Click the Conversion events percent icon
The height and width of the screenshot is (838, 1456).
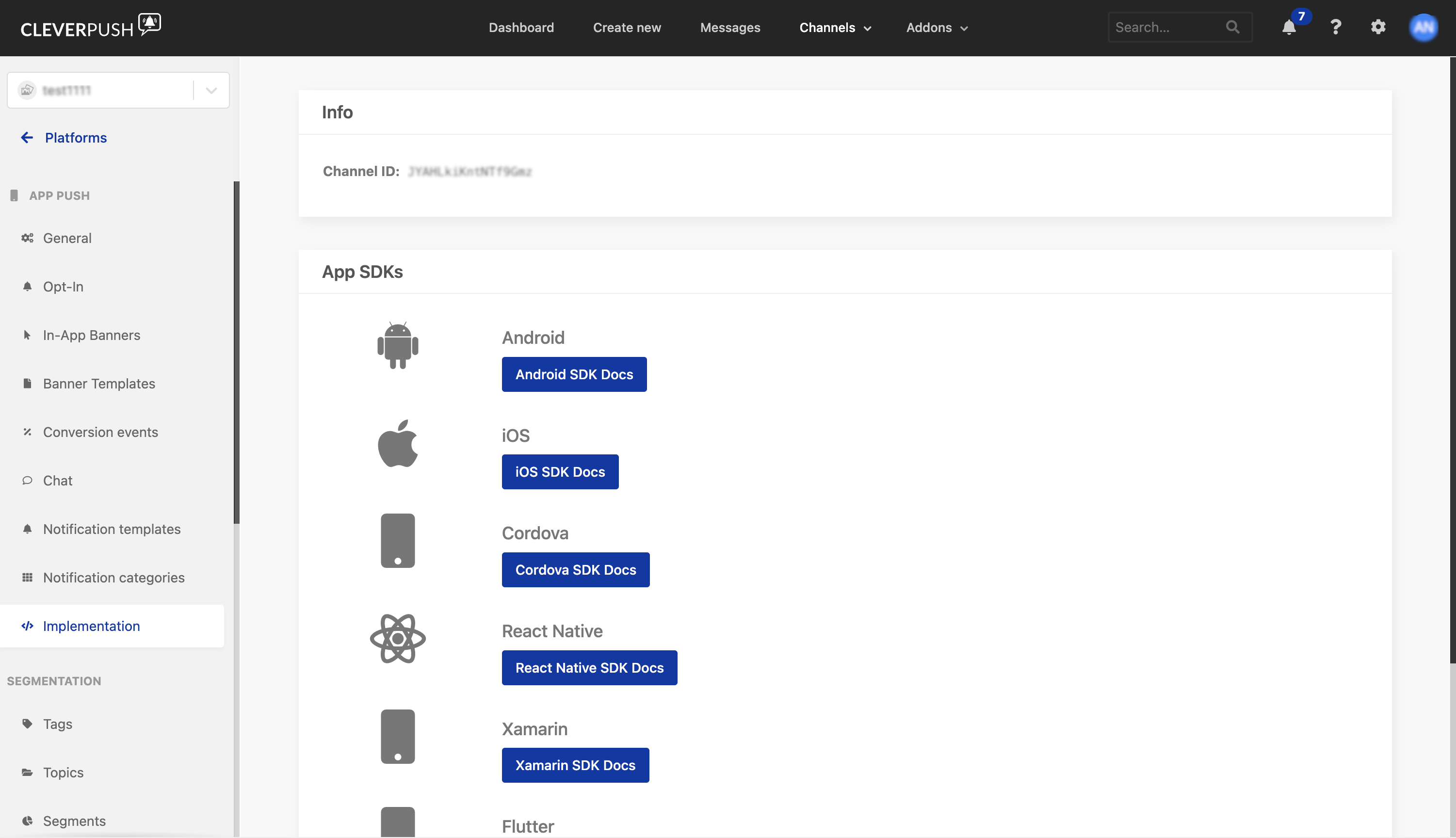coord(27,432)
